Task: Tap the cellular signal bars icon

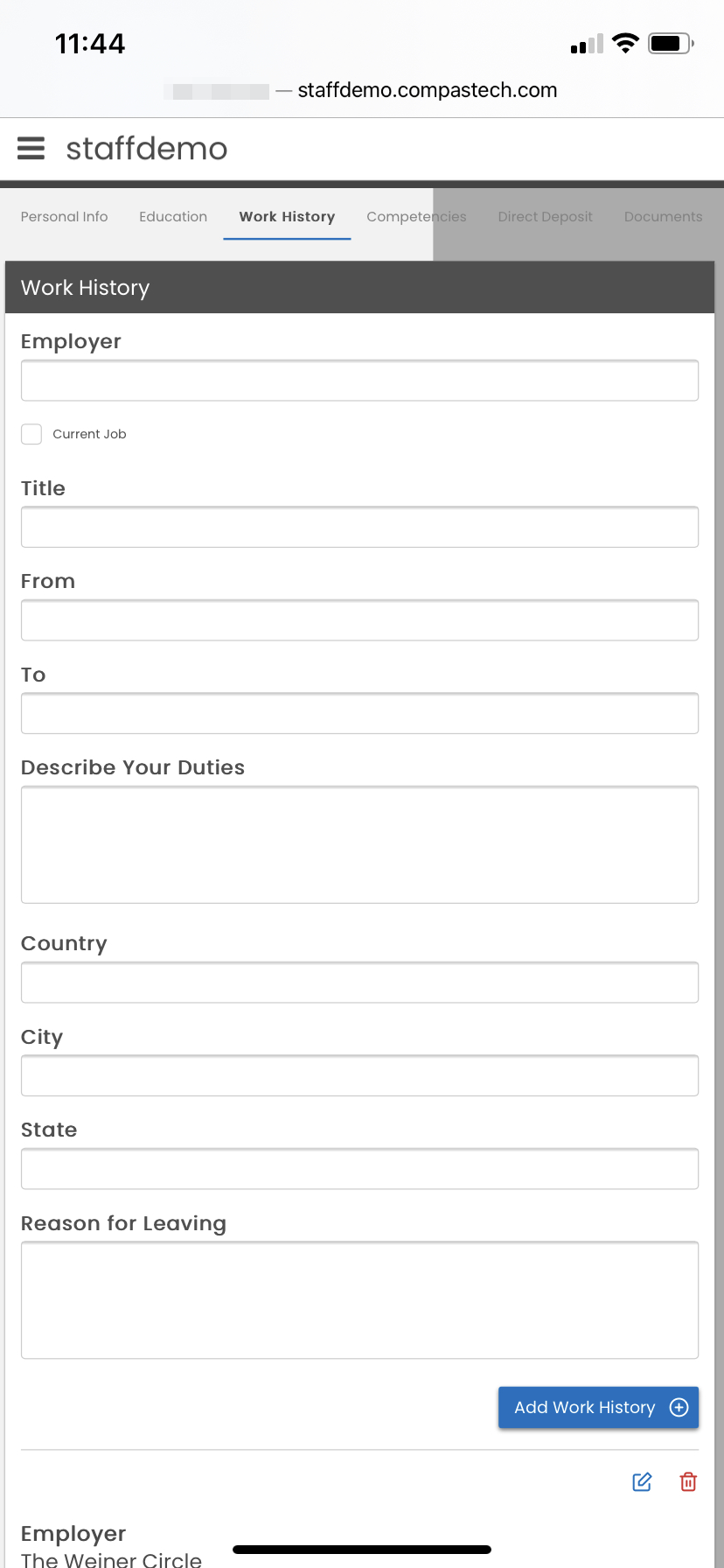Action: 587,44
